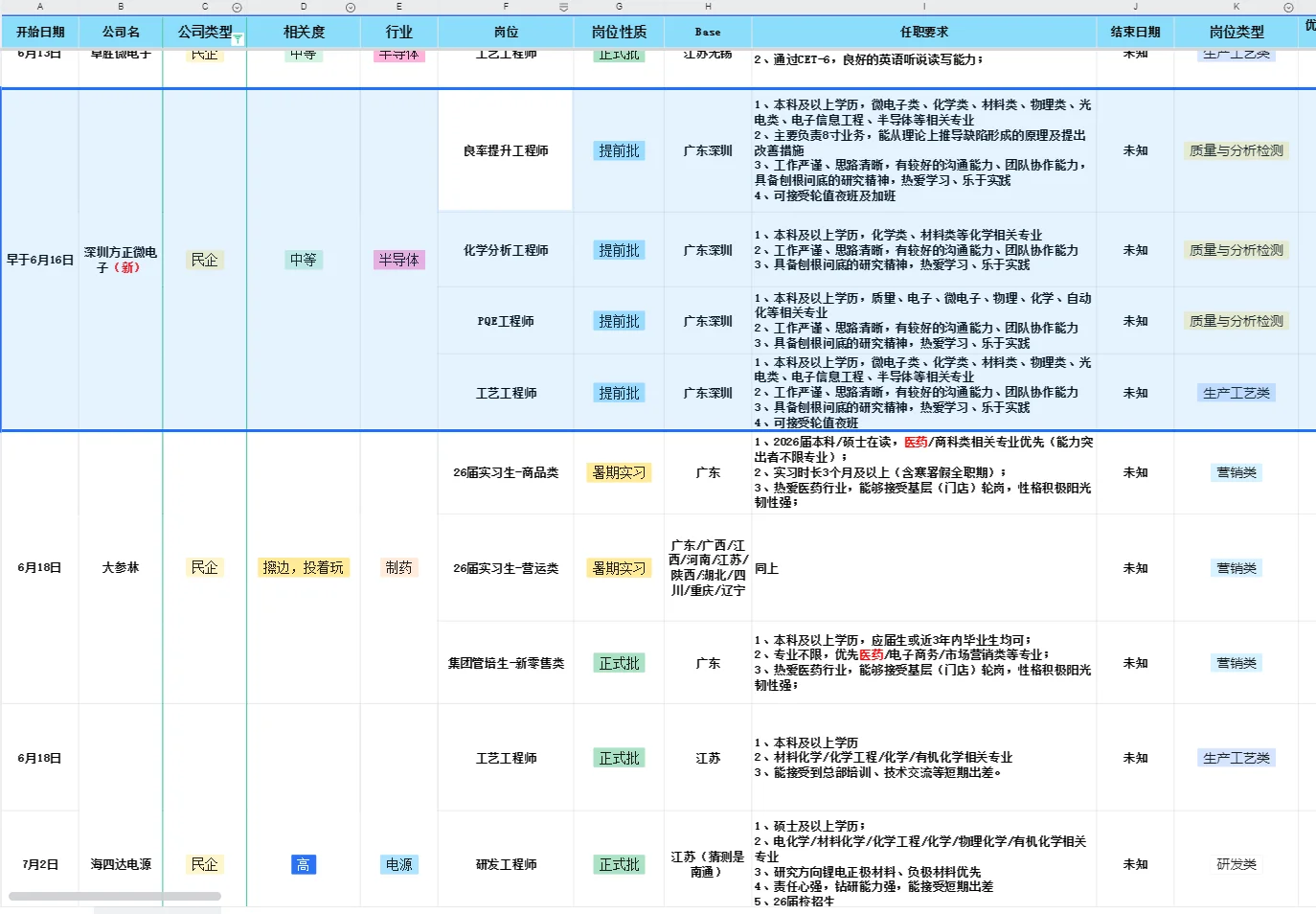Select the 26届实习生-商品类 position cell

point(506,472)
